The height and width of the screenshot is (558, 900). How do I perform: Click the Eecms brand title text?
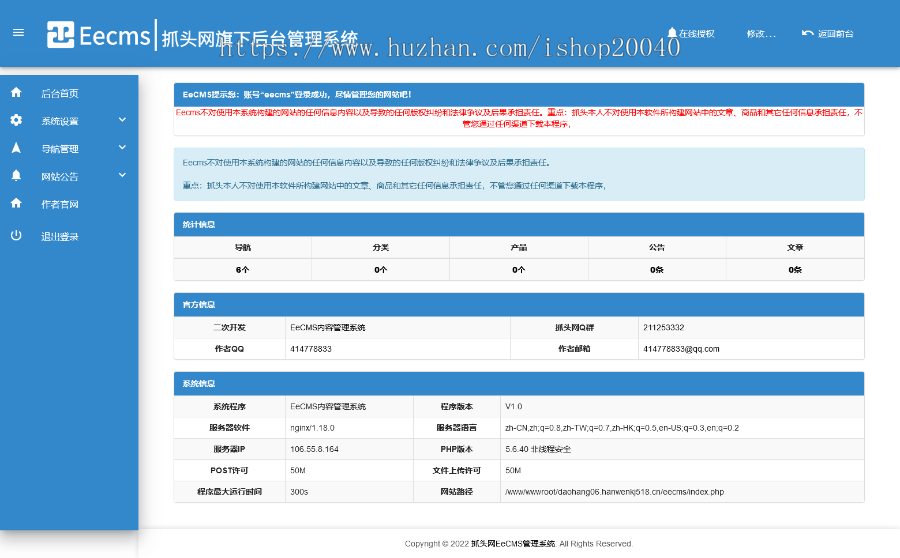pos(115,36)
